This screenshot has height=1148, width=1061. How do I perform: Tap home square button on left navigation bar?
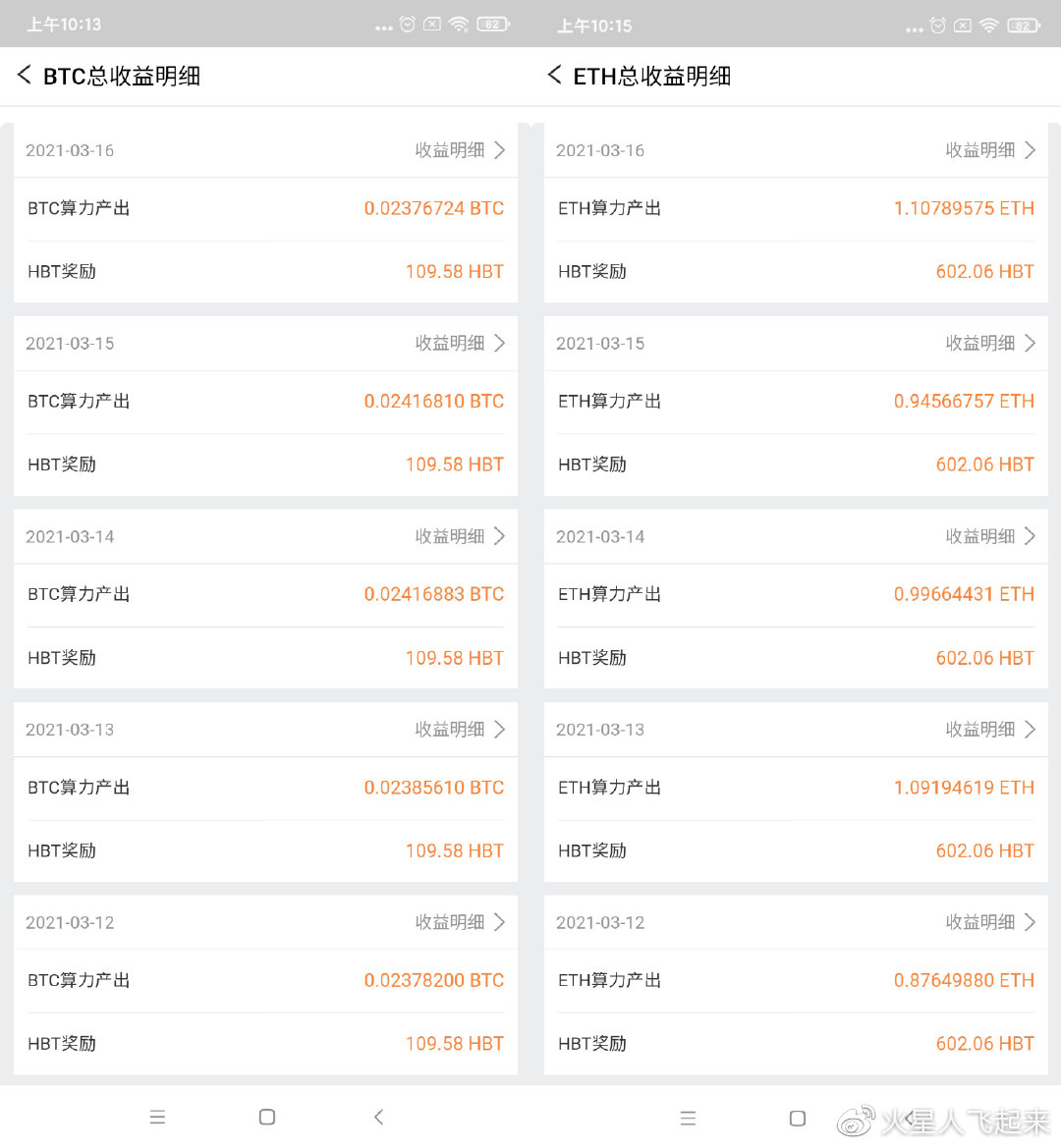(x=267, y=1117)
